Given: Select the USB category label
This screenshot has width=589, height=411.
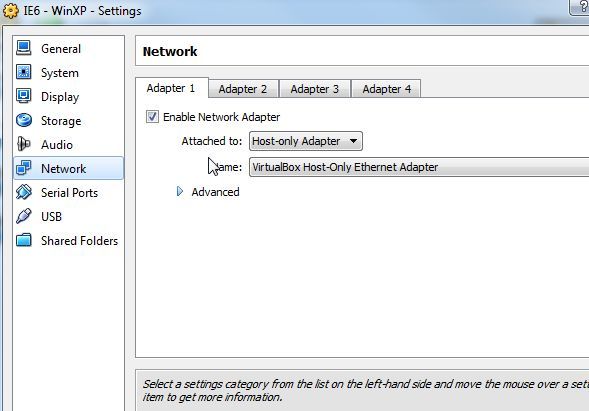Looking at the screenshot, I should pos(51,217).
